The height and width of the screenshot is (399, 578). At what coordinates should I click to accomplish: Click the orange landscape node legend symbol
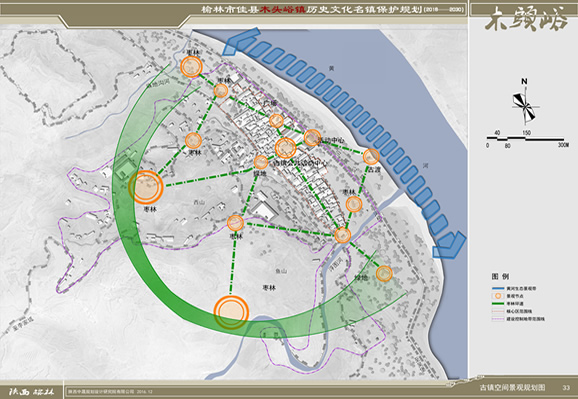pos(498,296)
